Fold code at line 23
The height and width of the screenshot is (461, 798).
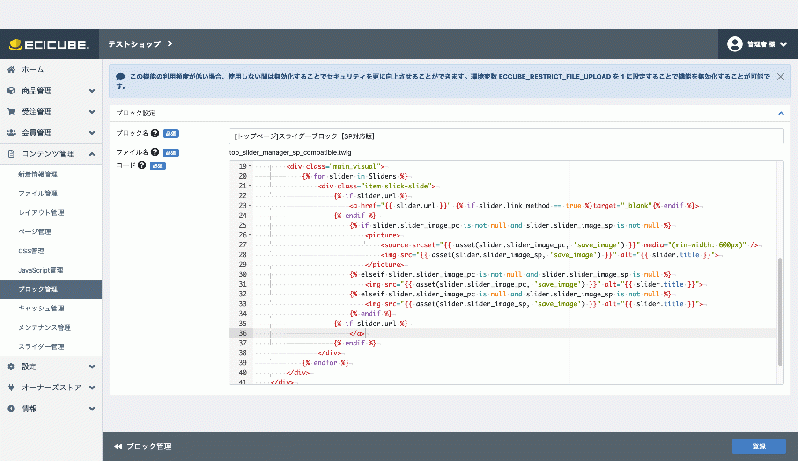[250, 206]
